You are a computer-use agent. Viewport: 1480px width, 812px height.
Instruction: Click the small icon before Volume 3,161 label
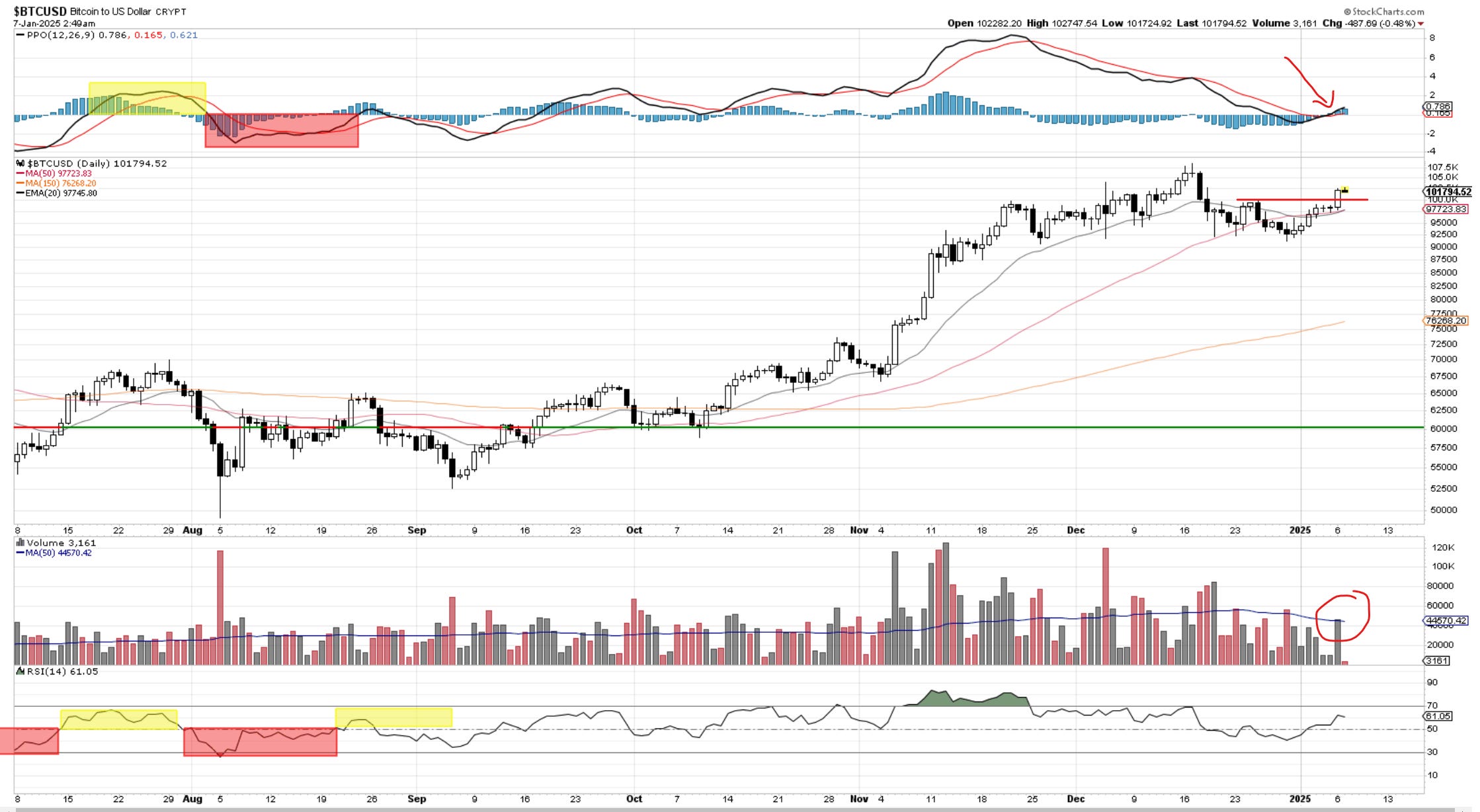click(21, 543)
